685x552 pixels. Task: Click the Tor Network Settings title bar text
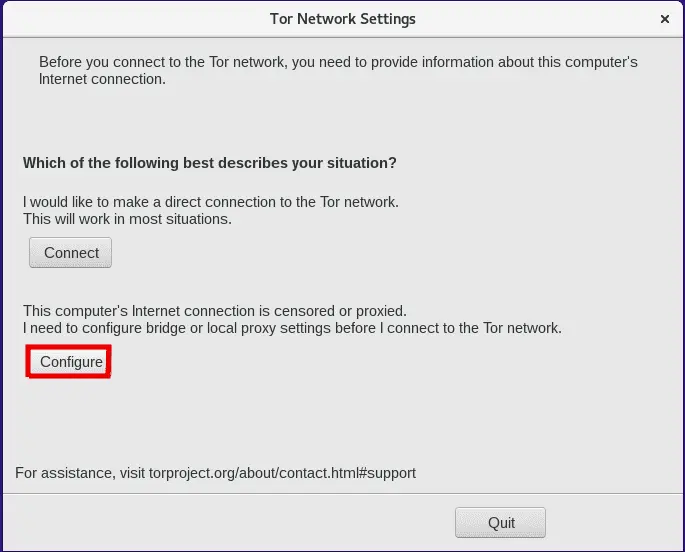pyautogui.click(x=342, y=19)
